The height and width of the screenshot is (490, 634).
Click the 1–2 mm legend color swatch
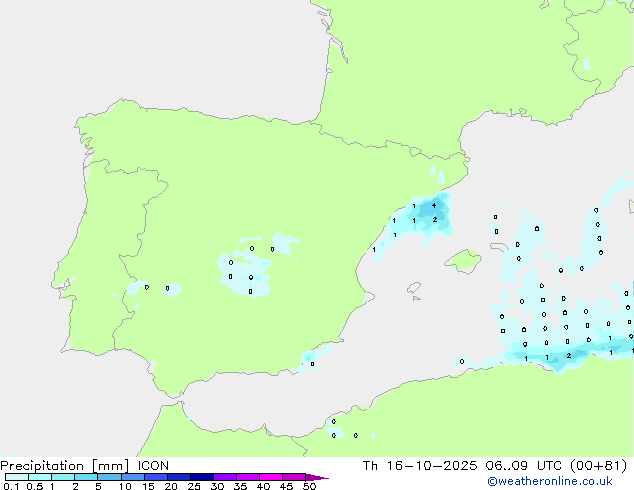point(63,477)
